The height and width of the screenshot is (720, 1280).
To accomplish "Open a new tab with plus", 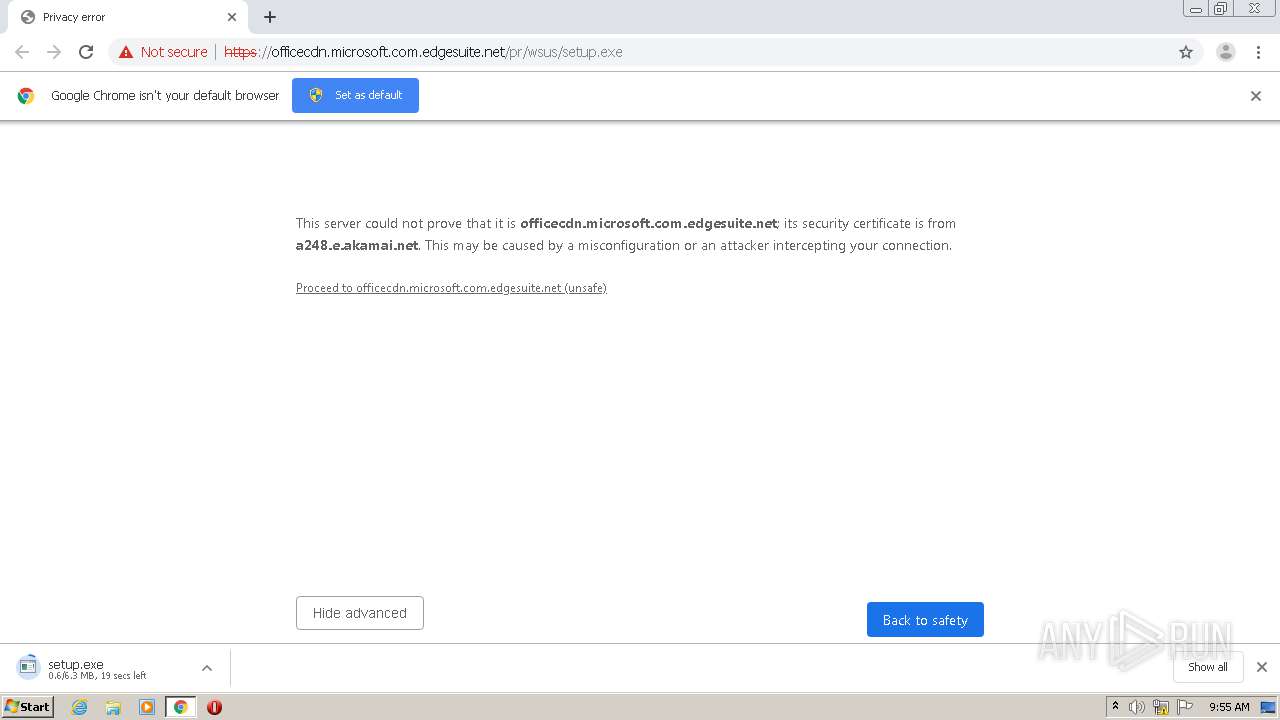I will 270,17.
